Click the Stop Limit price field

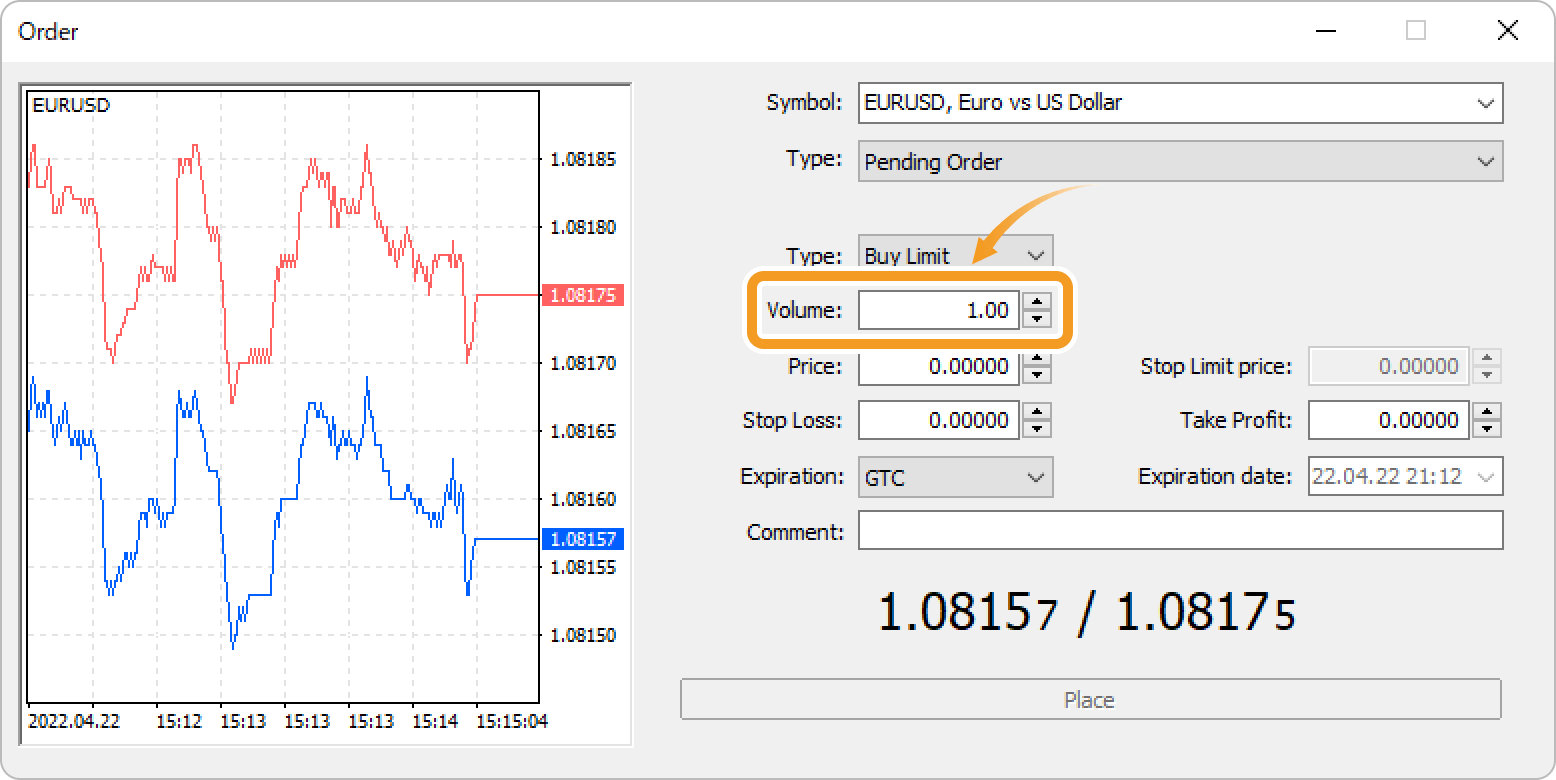pyautogui.click(x=1388, y=366)
